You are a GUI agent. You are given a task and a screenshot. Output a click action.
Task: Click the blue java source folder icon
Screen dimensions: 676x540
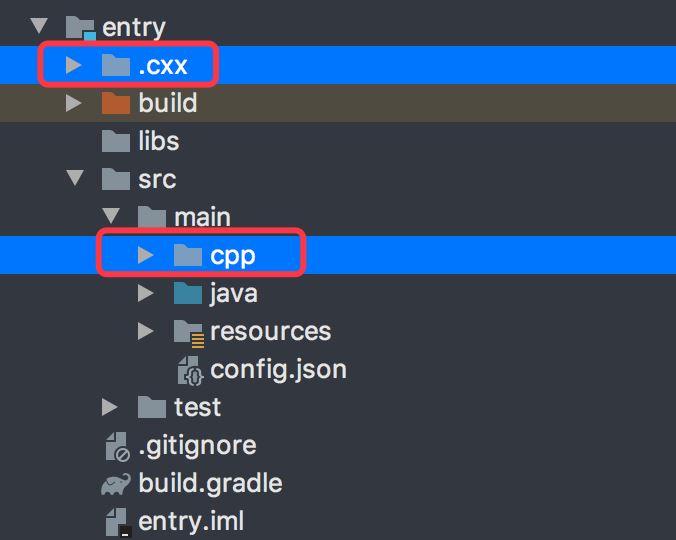(187, 293)
